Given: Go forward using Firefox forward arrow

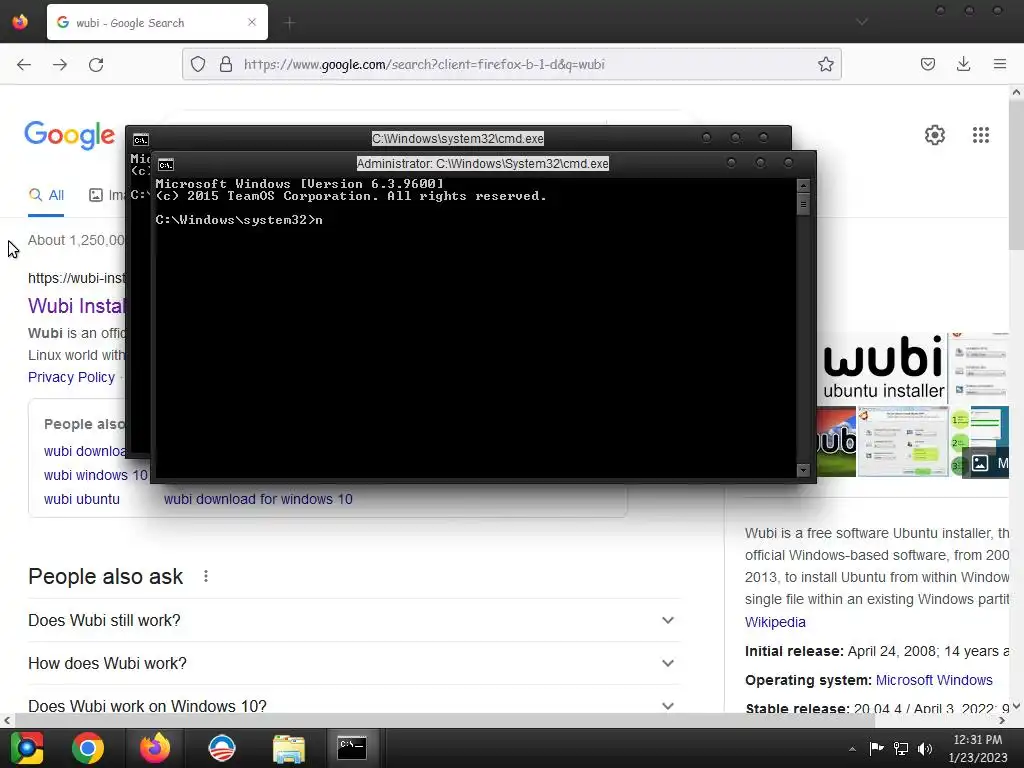Looking at the screenshot, I should (60, 64).
